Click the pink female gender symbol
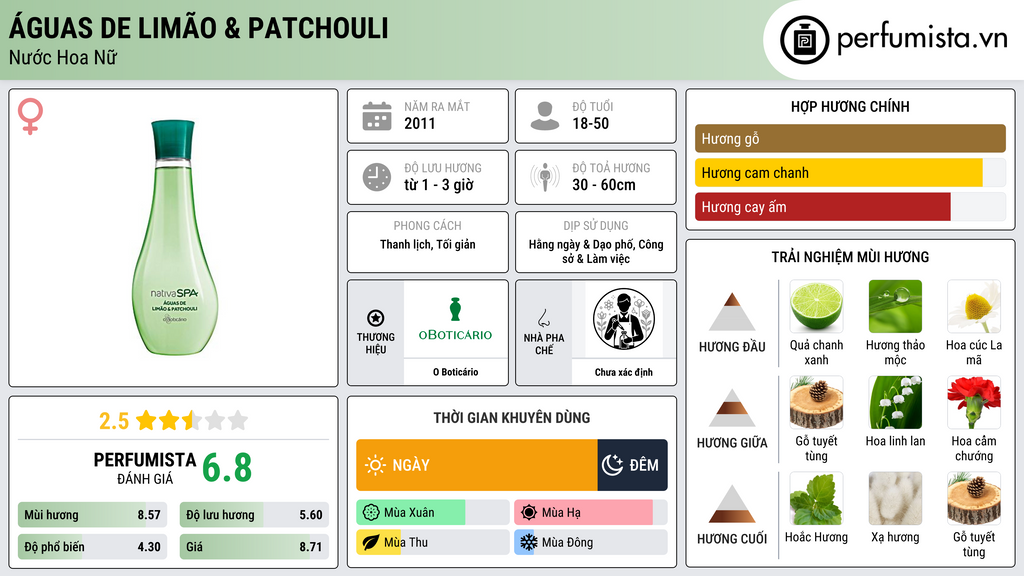1024x576 pixels. [x=30, y=116]
